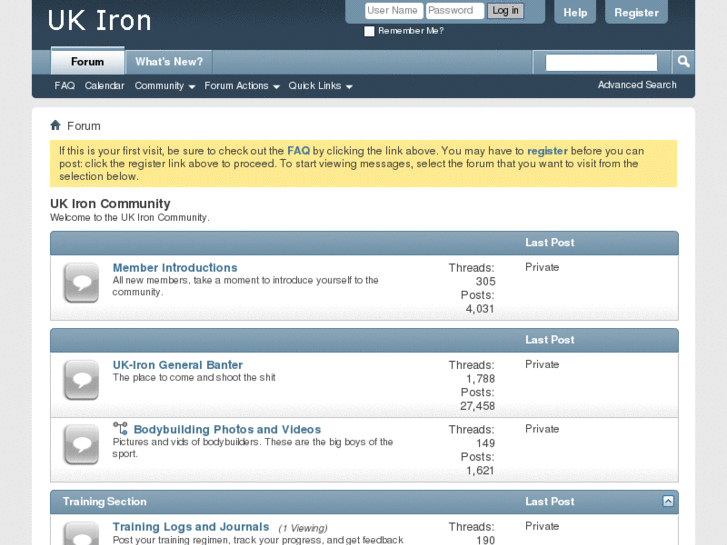Click the UK Iron site logo
Viewport: 727px width, 545px height.
click(99, 21)
